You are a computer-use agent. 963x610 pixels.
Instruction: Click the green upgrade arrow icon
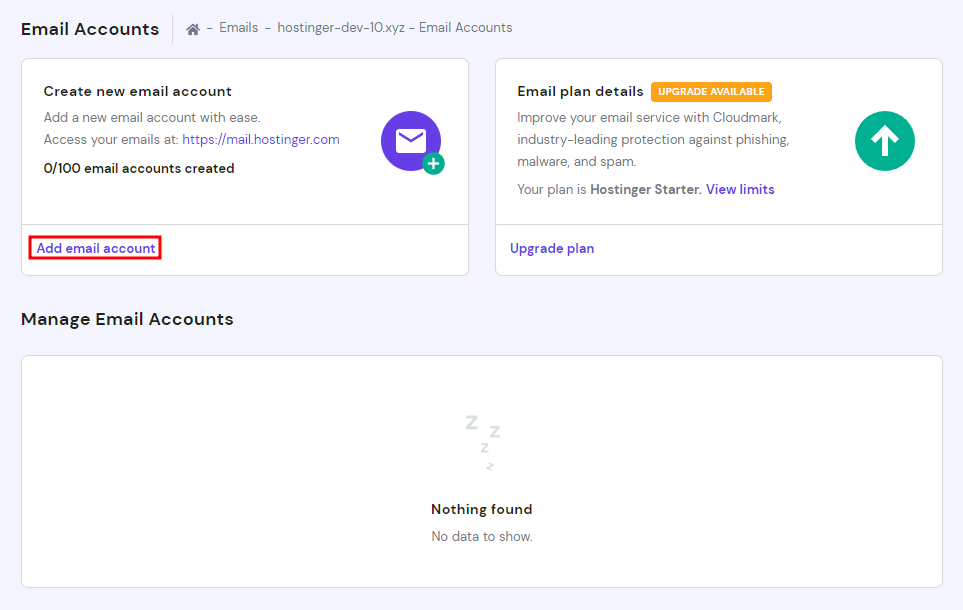(884, 141)
